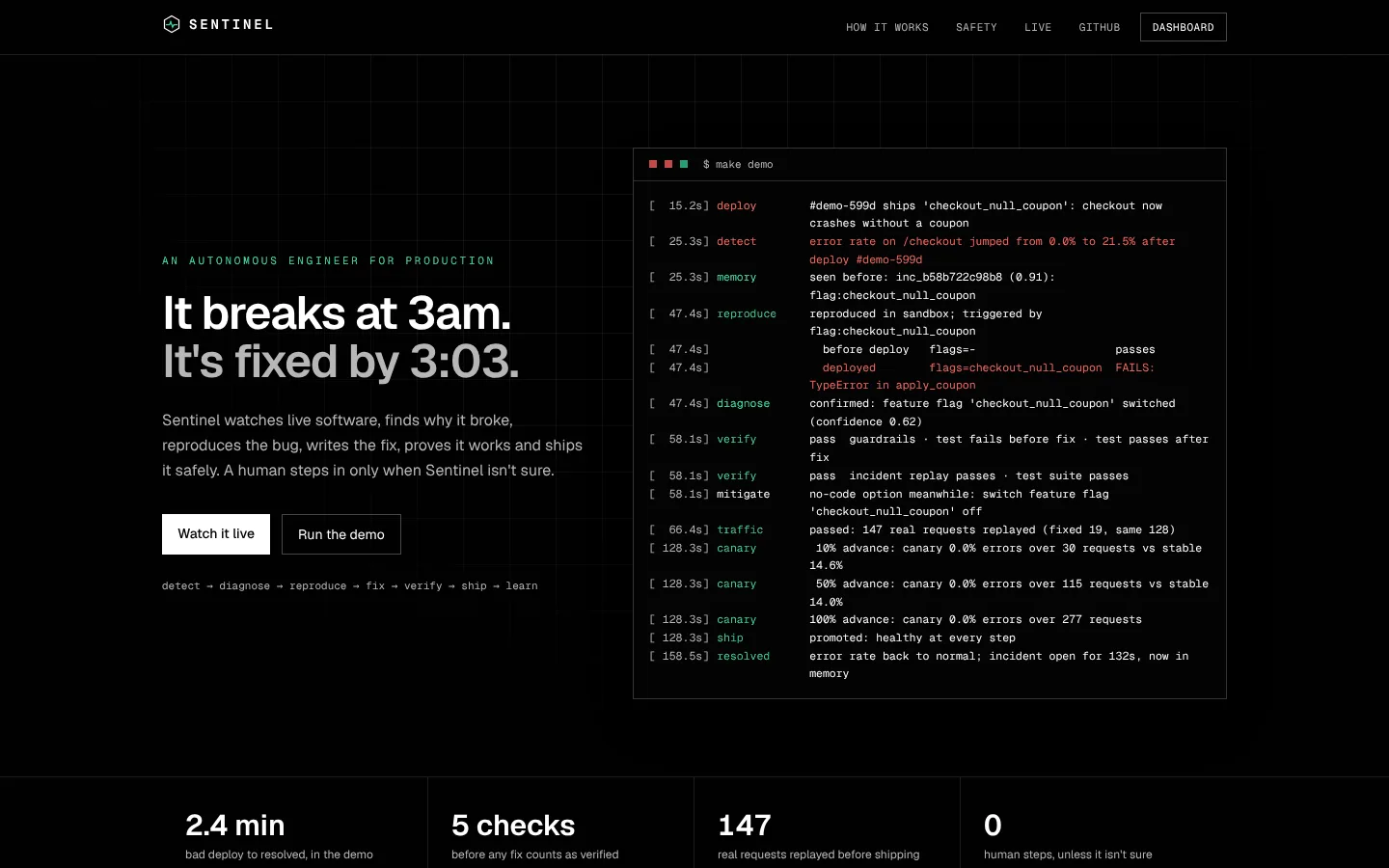Viewport: 1389px width, 868px height.
Task: Click the '$ make demo' terminal title
Action: (x=738, y=165)
